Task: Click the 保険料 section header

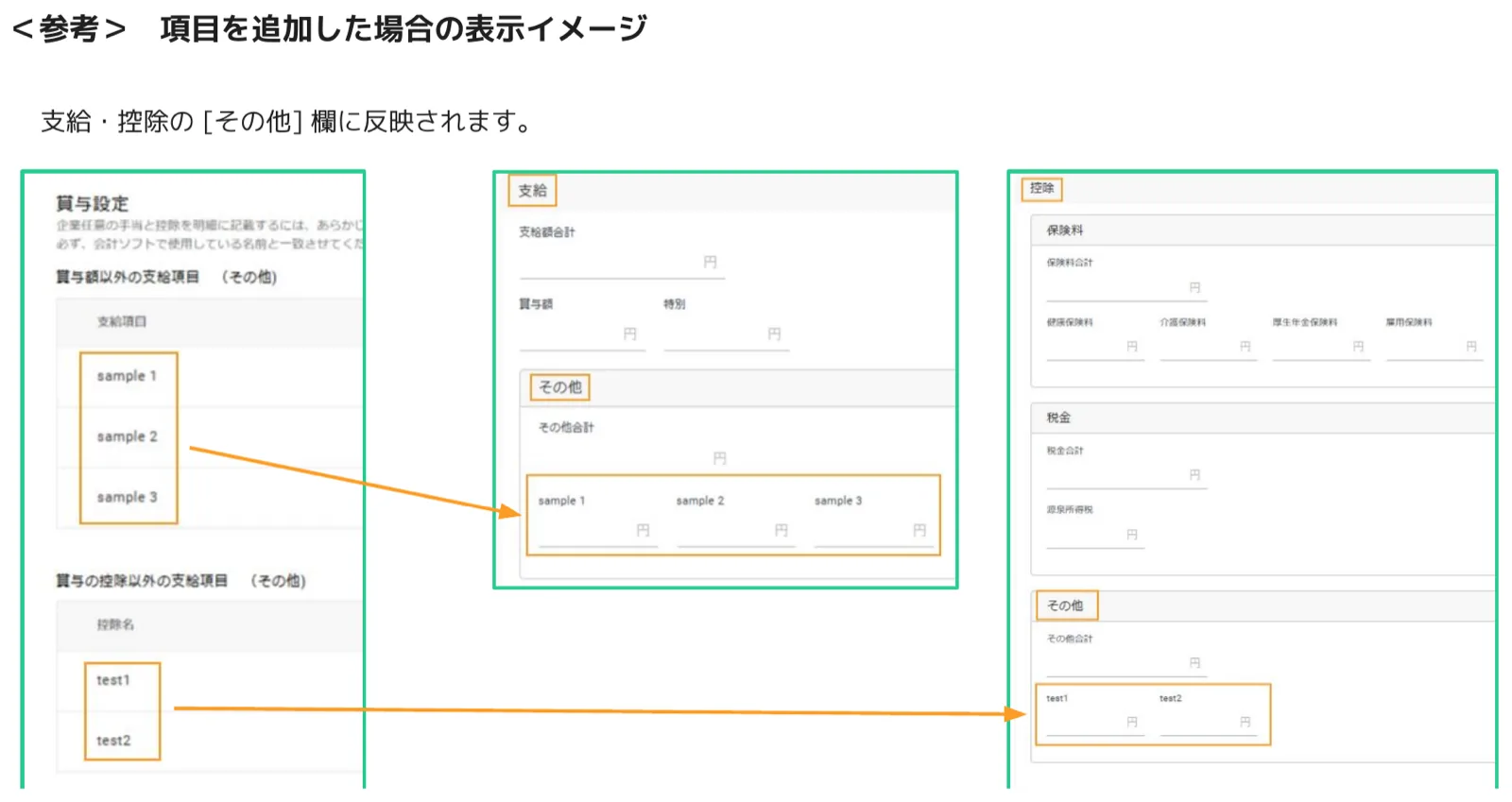Action: 1263,230
